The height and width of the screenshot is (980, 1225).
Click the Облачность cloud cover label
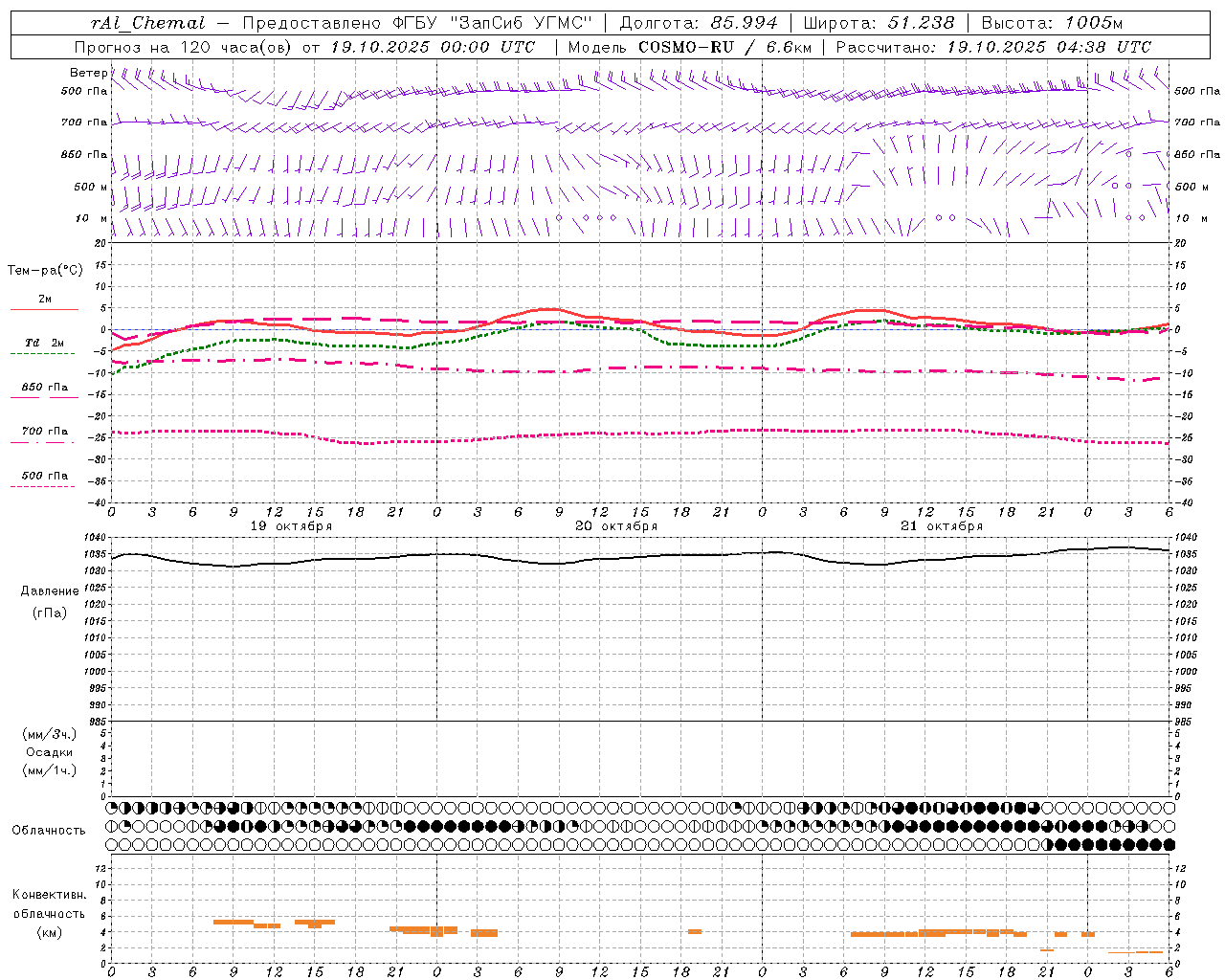pyautogui.click(x=49, y=831)
